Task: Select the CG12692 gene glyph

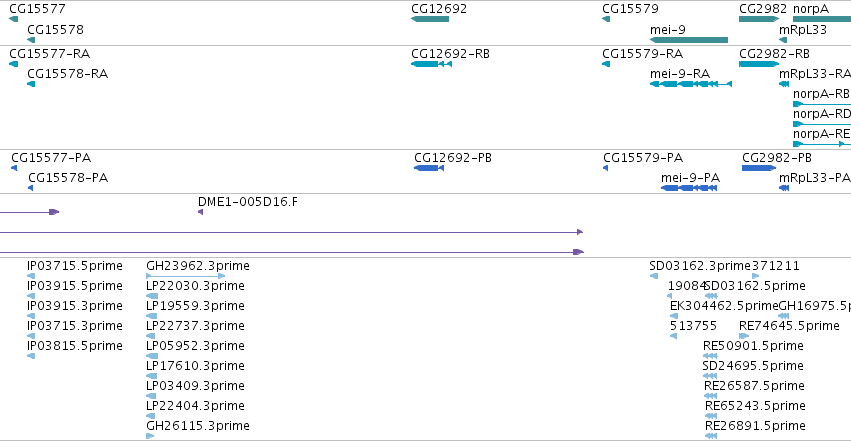Action: tap(430, 19)
